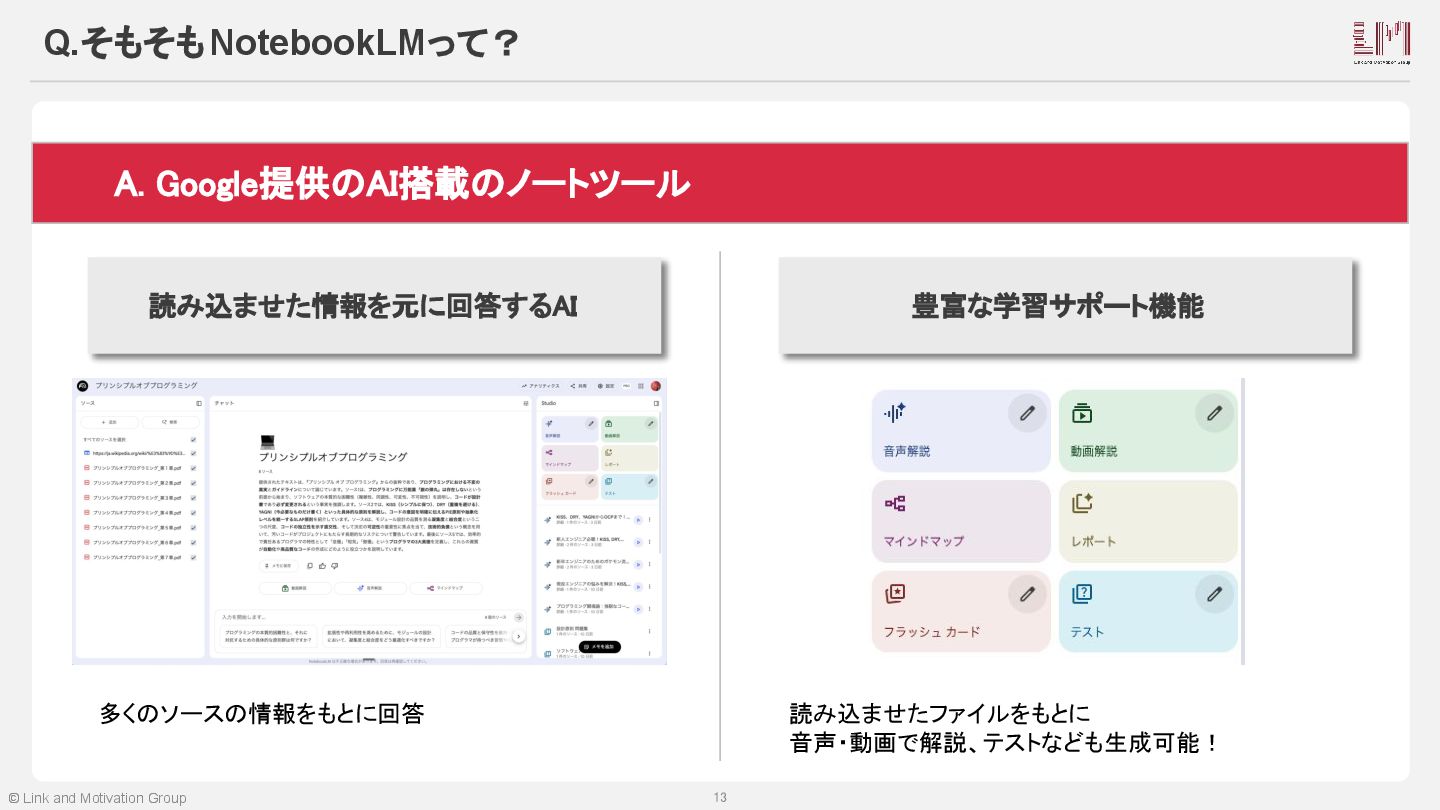Screen dimensions: 1440x810
Task: Click the Studio panel vertical scrollbar
Action: pyautogui.click(x=660, y=483)
